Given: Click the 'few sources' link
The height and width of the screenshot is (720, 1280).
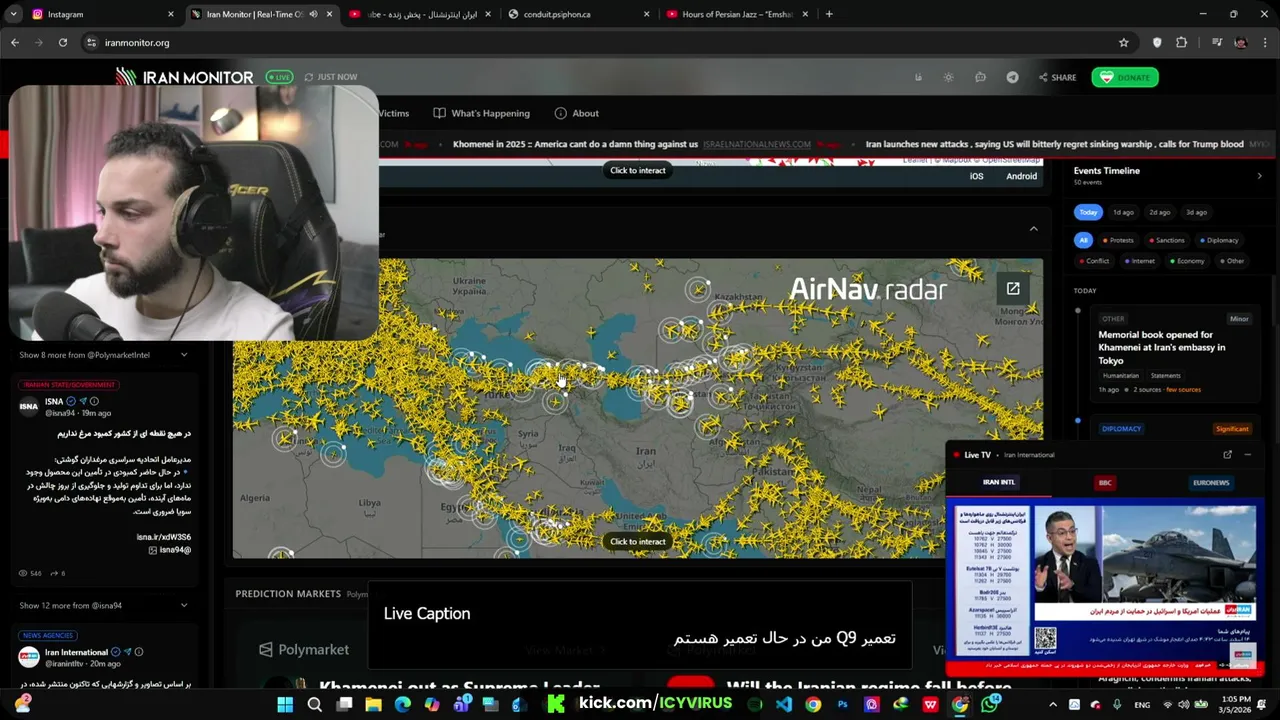Looking at the screenshot, I should point(1183,389).
